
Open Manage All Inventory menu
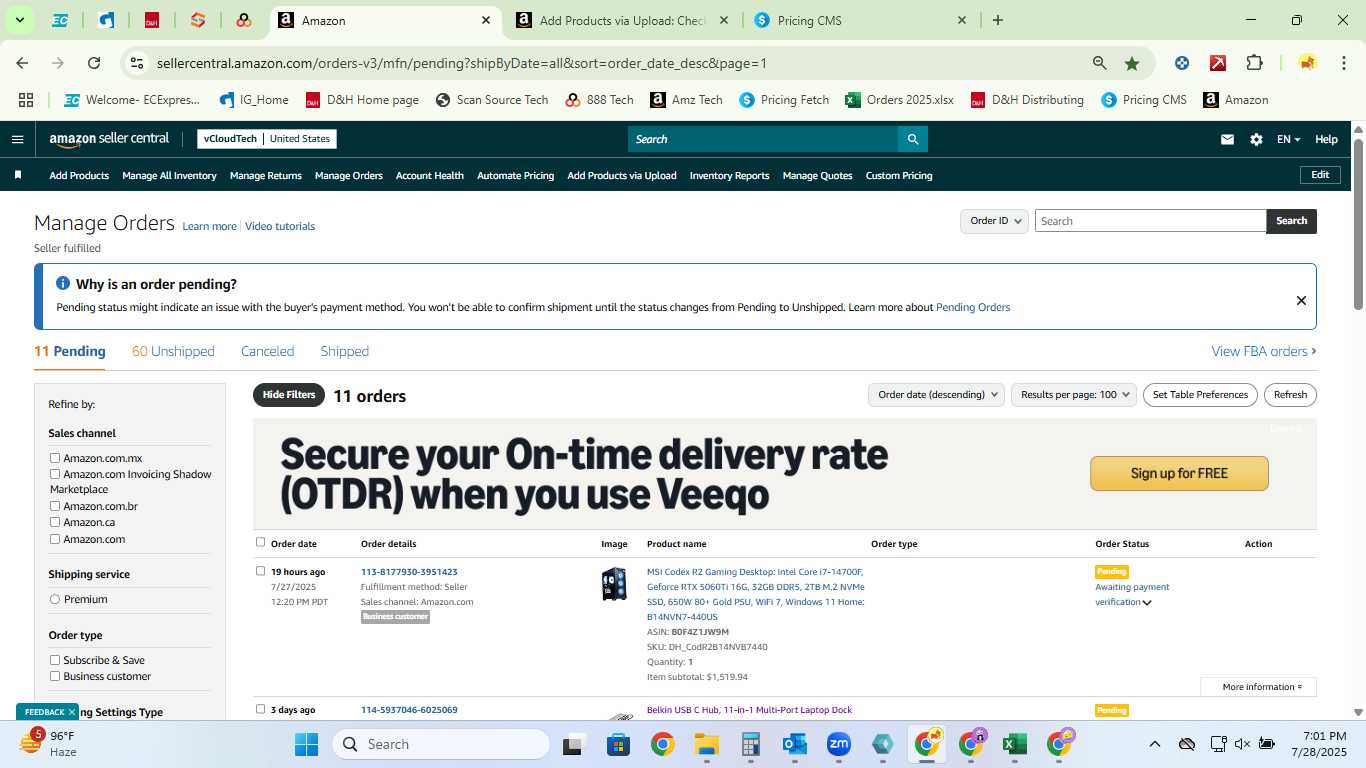point(169,175)
